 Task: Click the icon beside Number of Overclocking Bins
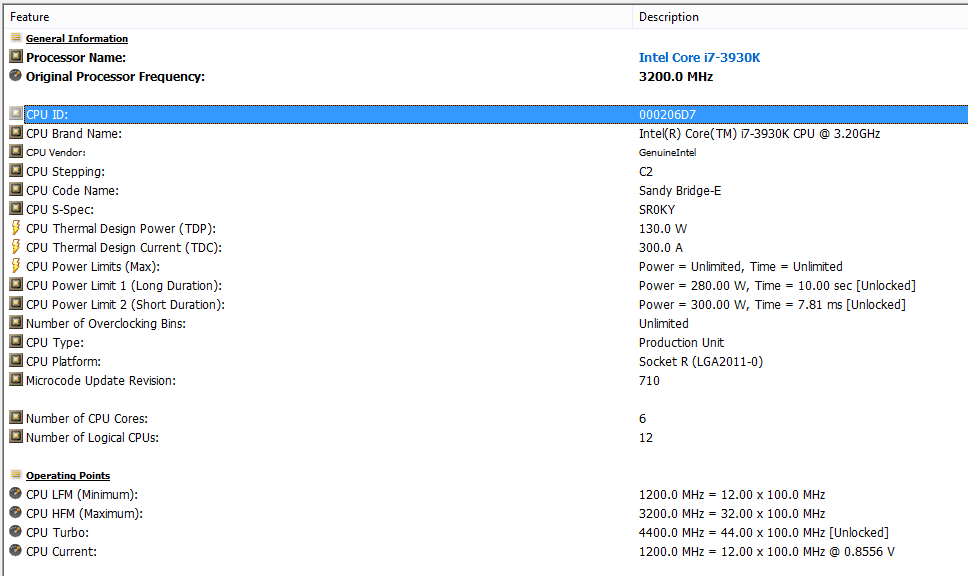coord(16,323)
